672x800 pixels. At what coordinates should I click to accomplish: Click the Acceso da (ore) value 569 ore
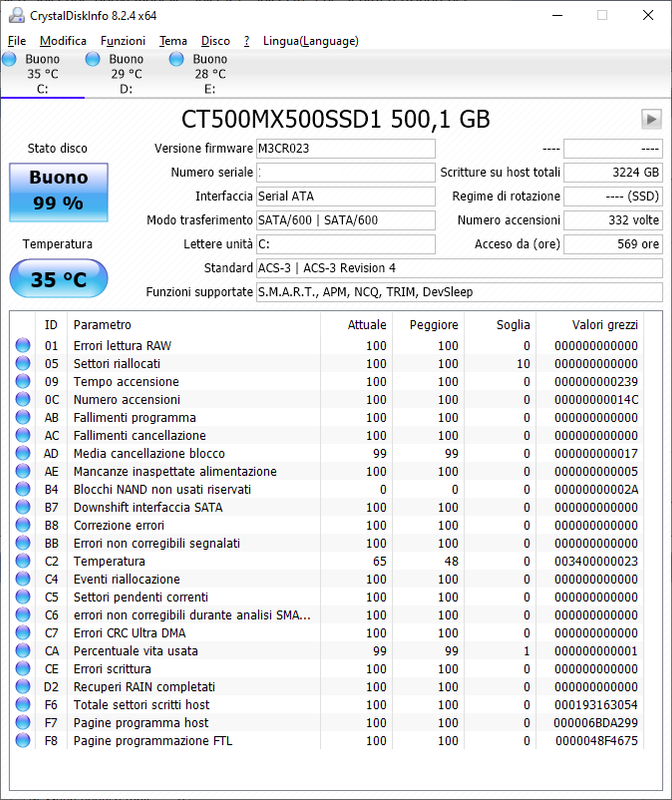pyautogui.click(x=613, y=244)
